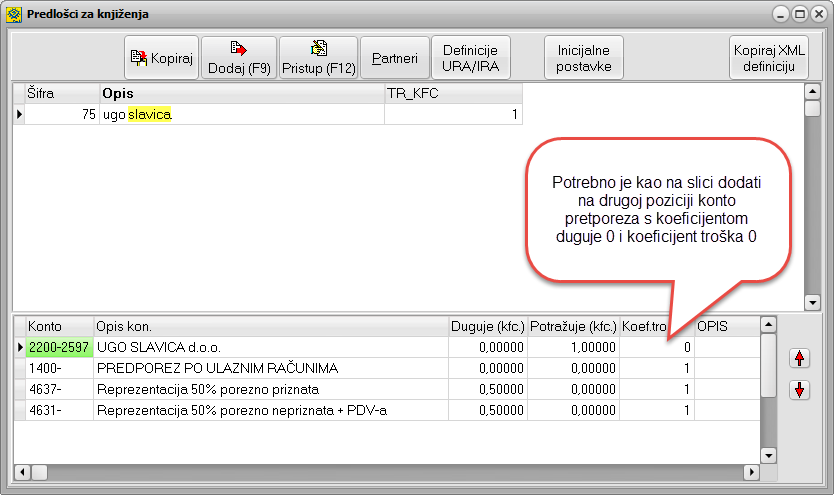This screenshot has height=495, width=834.
Task: Click Kopiraj XML definiciju button
Action: click(769, 57)
